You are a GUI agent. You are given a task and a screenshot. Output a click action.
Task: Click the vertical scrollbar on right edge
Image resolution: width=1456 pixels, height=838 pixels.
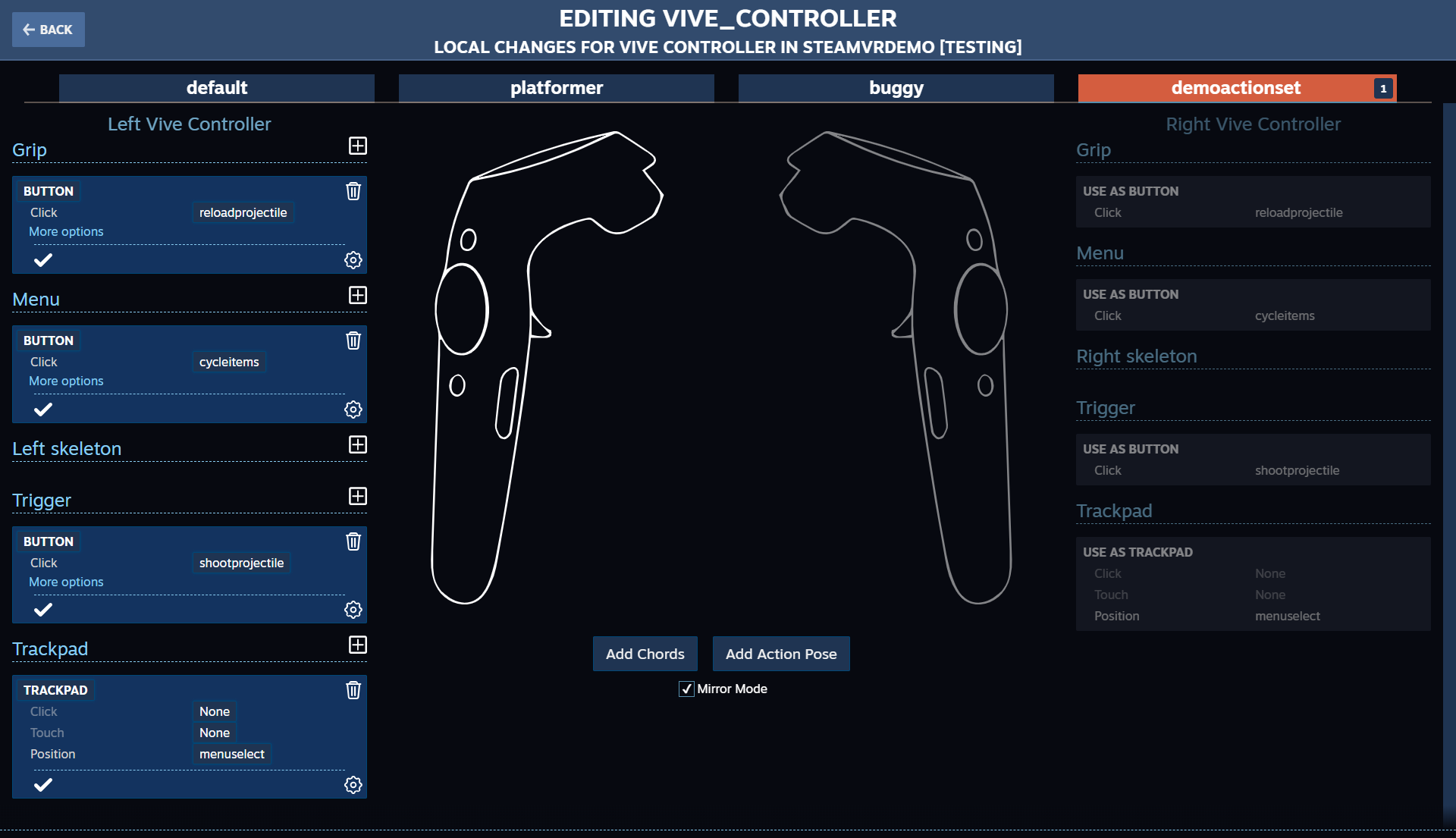click(x=1449, y=463)
